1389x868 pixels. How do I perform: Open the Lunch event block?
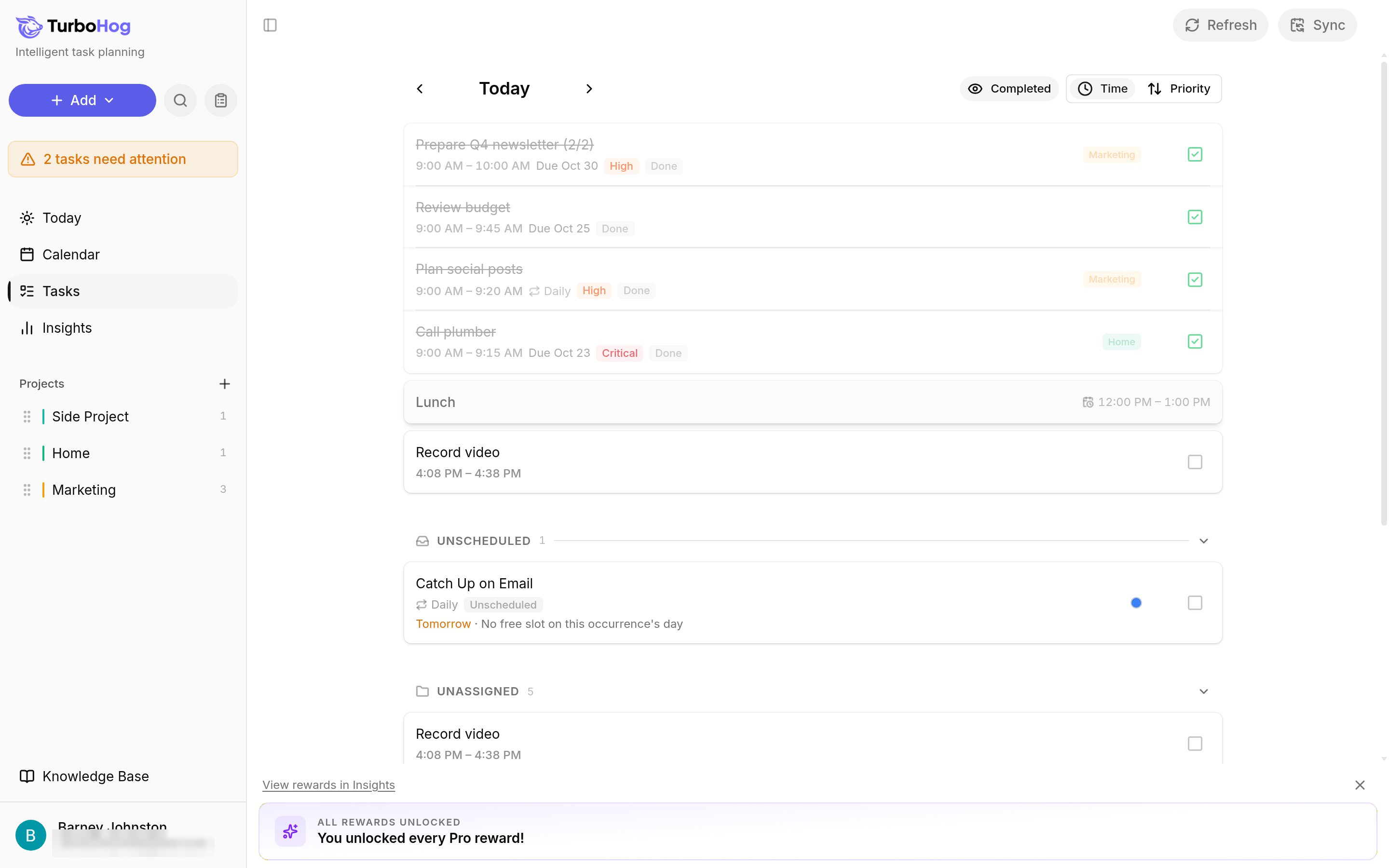[813, 402]
